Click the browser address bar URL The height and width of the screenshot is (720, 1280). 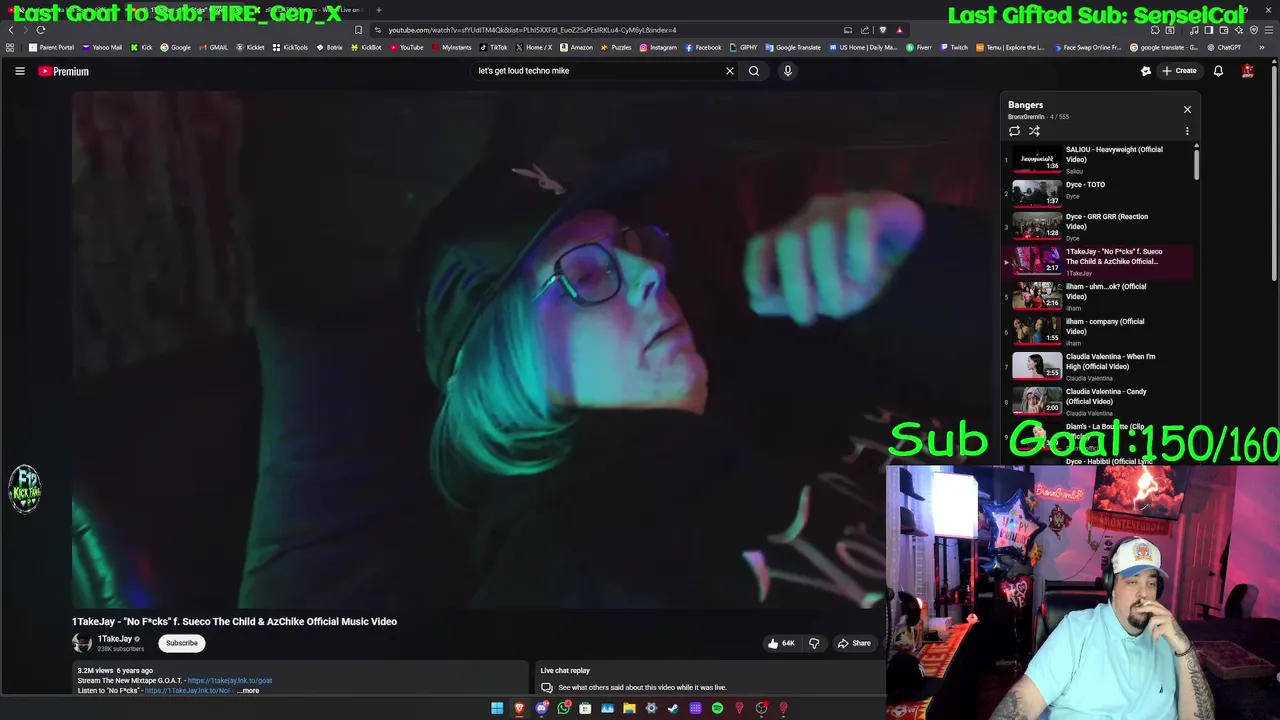532,30
